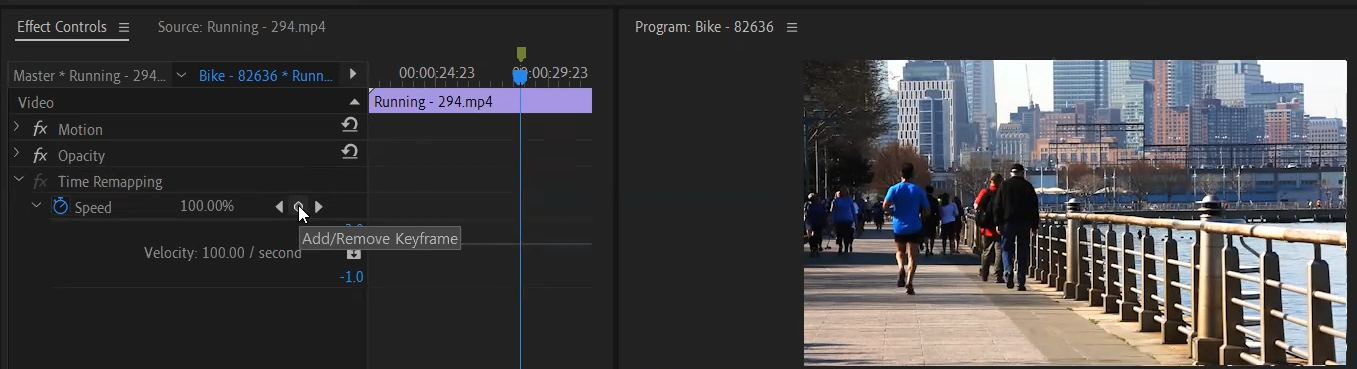Open the master clip dropdown arrow
This screenshot has width=1357, height=369.
(x=181, y=75)
